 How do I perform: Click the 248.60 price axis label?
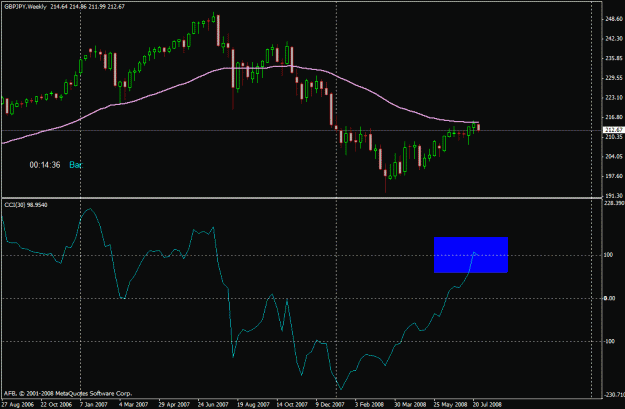[614, 19]
